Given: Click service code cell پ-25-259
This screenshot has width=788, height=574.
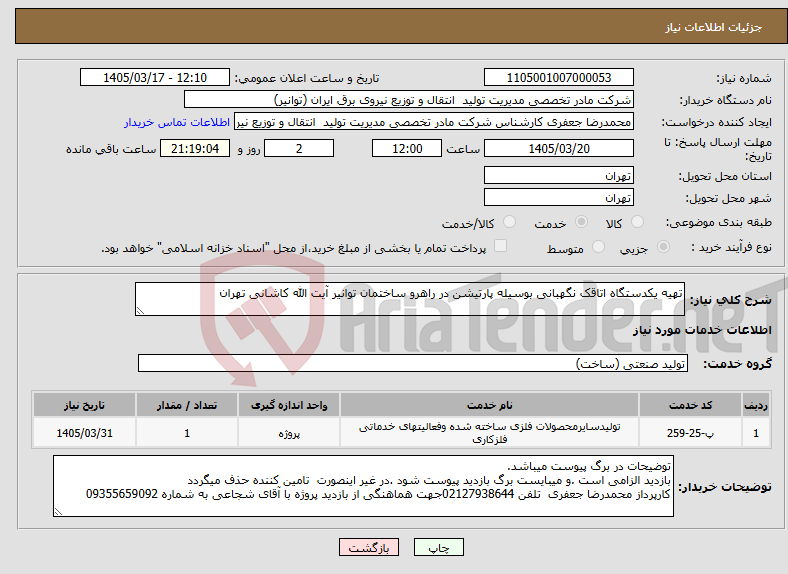Looking at the screenshot, I should [x=691, y=433].
